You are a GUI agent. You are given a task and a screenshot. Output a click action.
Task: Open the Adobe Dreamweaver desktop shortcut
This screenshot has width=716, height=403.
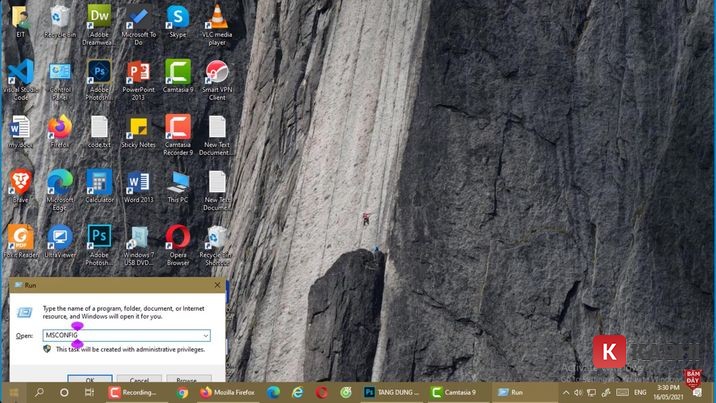click(99, 24)
